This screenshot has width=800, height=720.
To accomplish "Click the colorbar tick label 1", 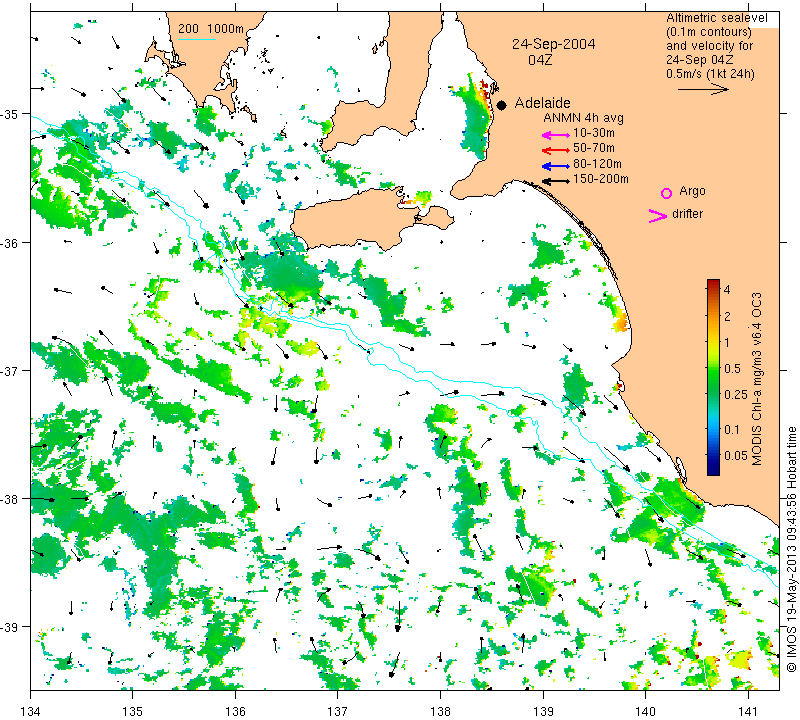I will point(728,342).
